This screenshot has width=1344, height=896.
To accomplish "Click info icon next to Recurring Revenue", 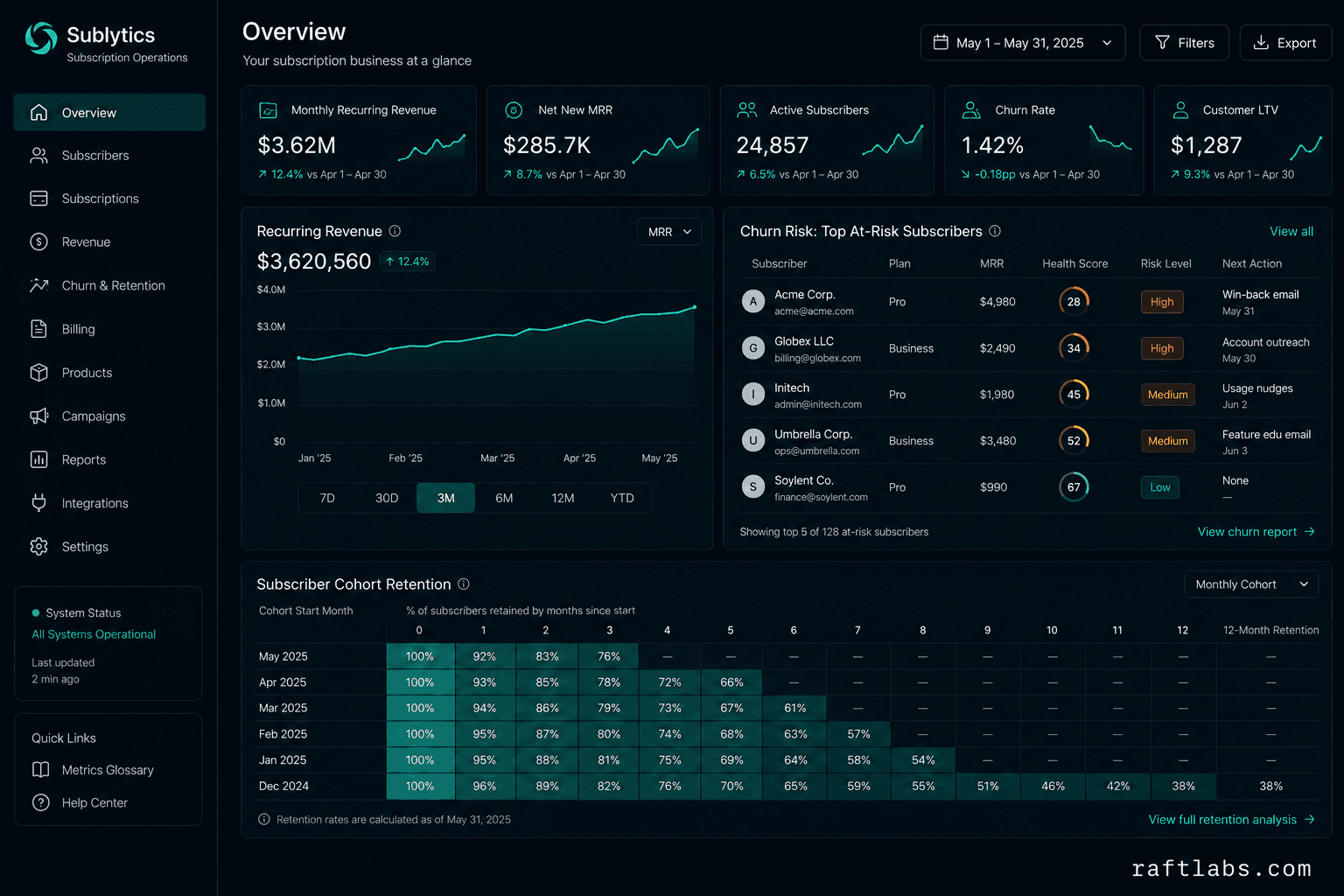I will (x=395, y=231).
